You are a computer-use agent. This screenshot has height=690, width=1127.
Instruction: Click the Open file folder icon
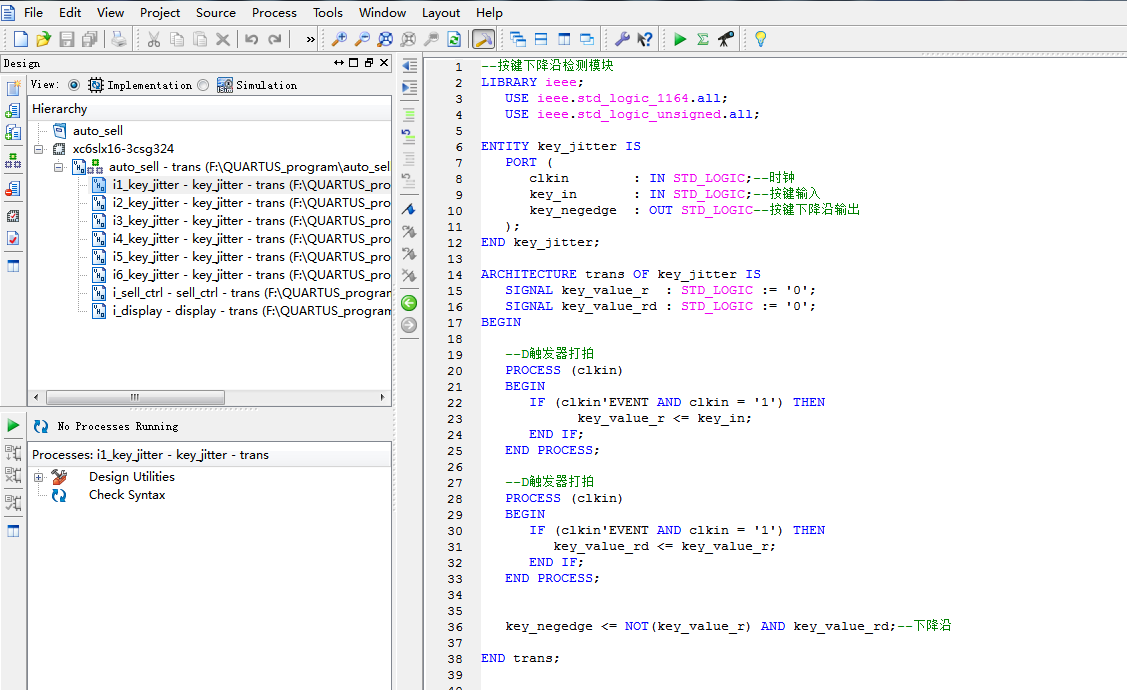[x=44, y=39]
